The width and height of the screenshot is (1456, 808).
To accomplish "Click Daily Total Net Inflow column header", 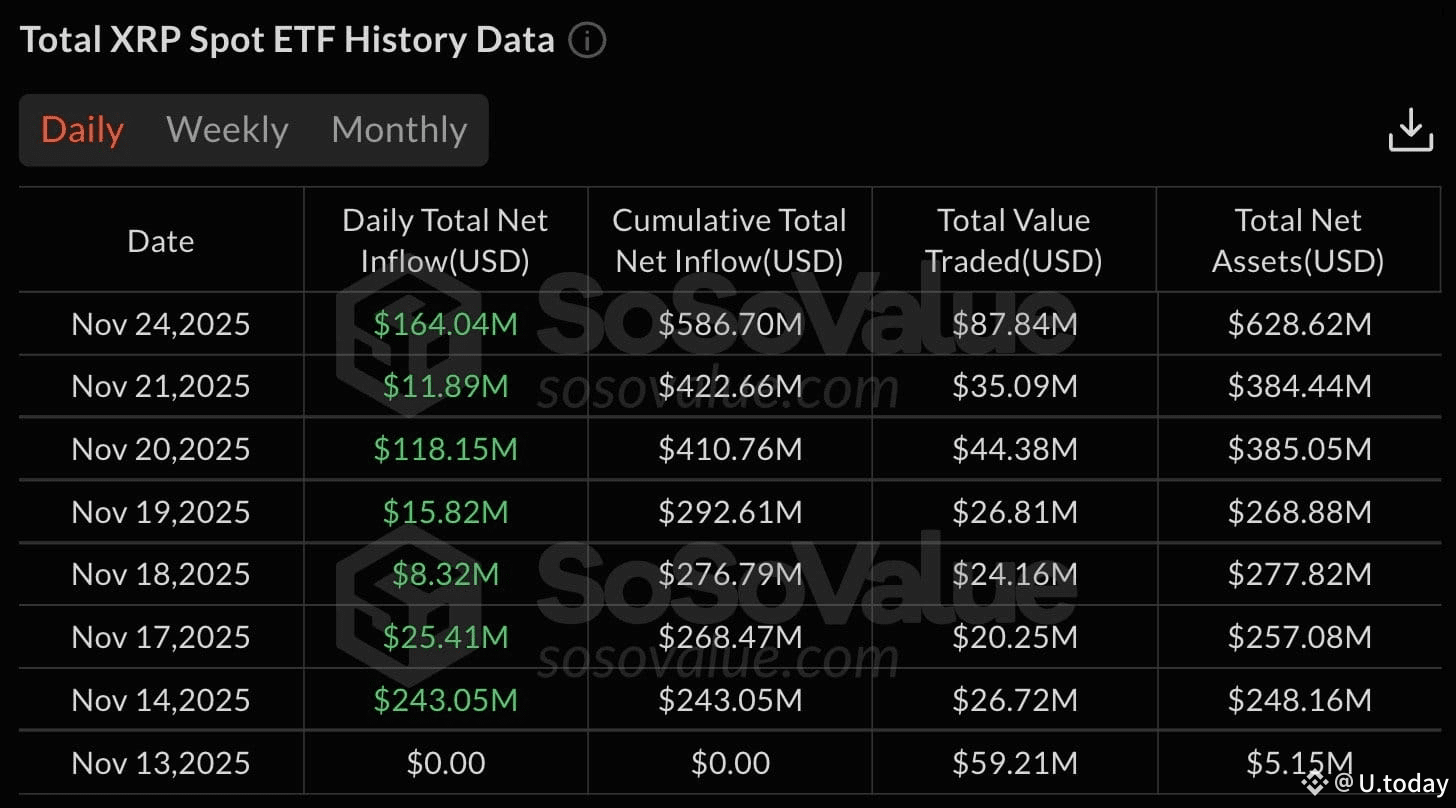I will click(x=445, y=240).
